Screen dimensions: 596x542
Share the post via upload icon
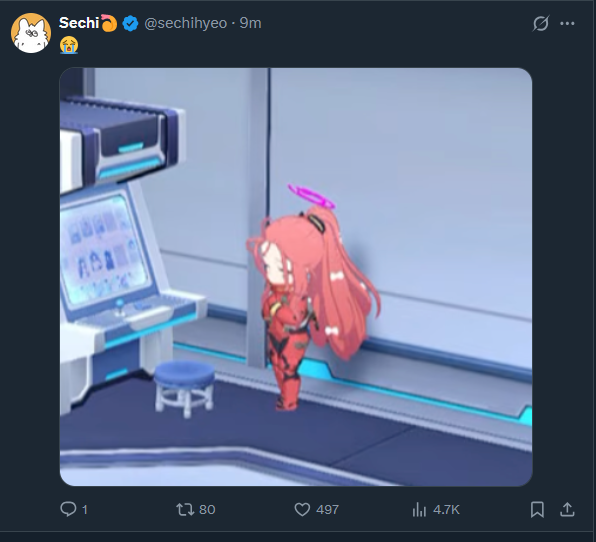point(567,509)
